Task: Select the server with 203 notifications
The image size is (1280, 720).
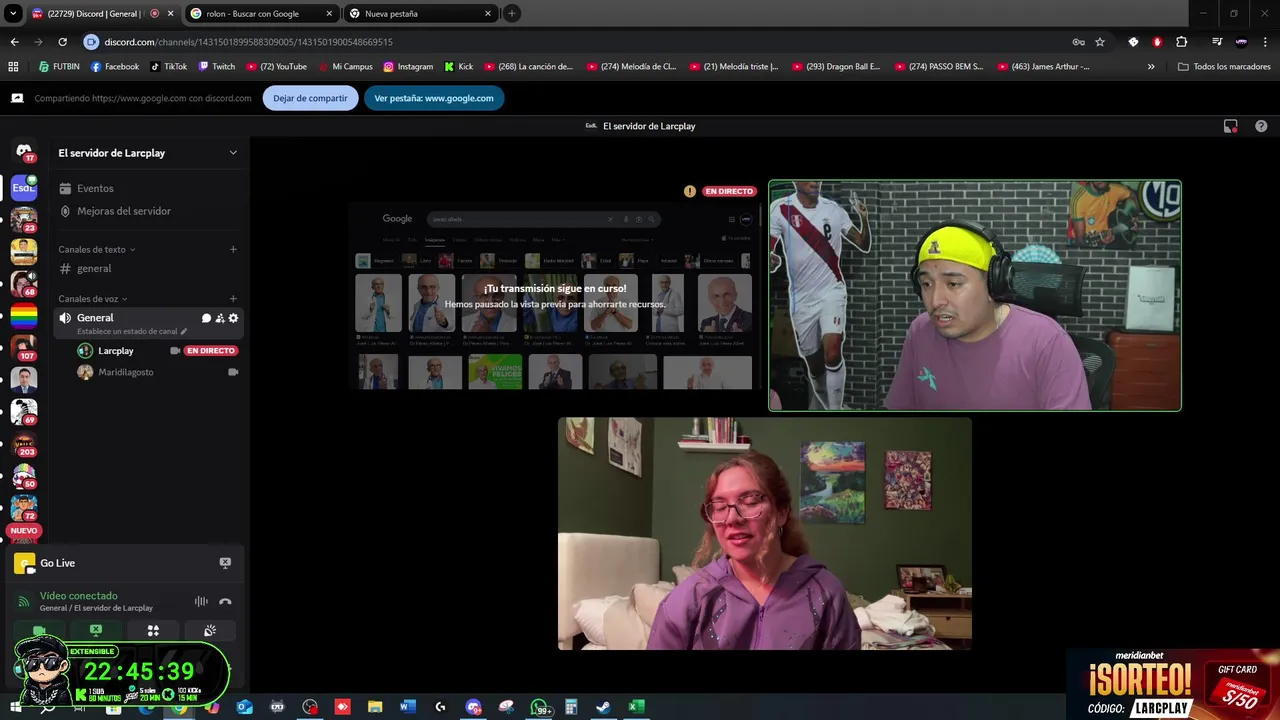Action: click(24, 444)
